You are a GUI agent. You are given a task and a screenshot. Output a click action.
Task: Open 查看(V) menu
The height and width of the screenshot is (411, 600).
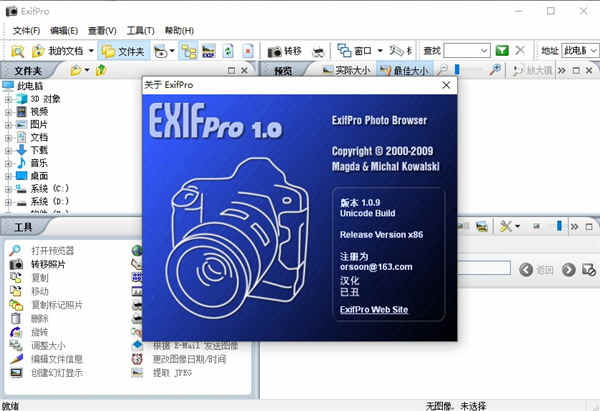(x=102, y=30)
